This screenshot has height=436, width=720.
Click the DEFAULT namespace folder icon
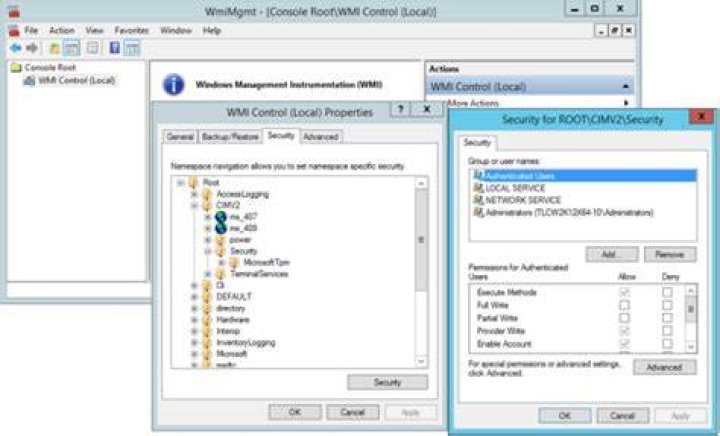click(207, 296)
